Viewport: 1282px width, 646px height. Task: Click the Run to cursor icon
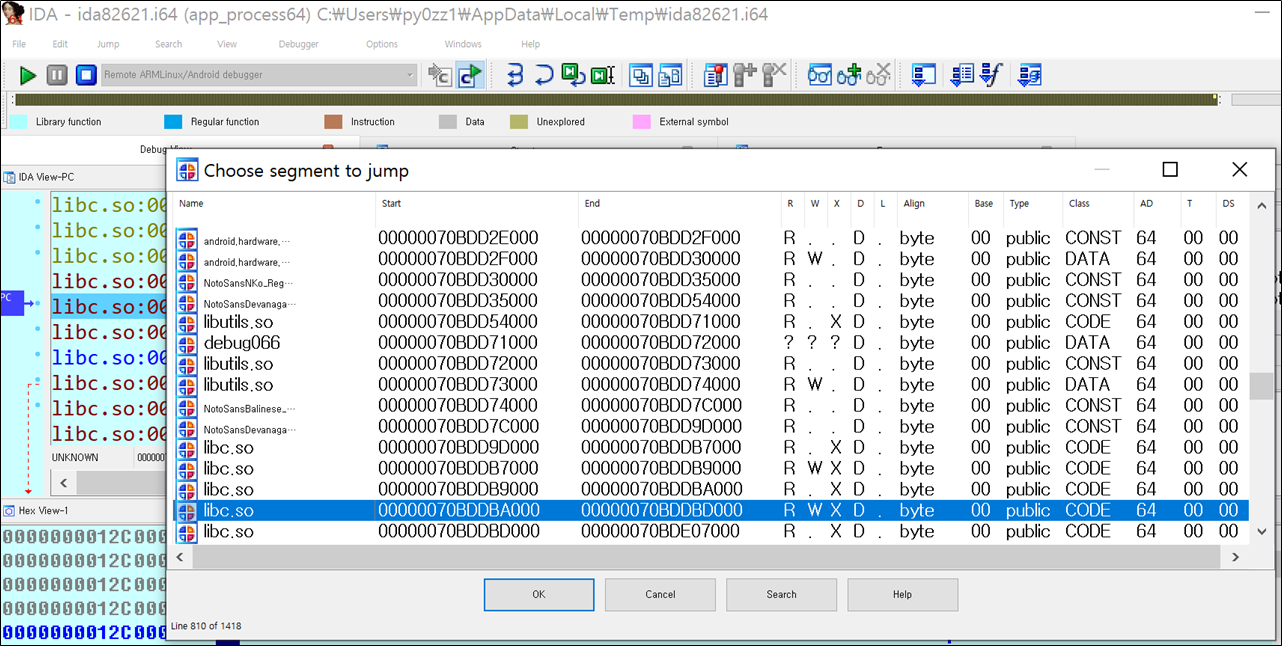pos(602,75)
